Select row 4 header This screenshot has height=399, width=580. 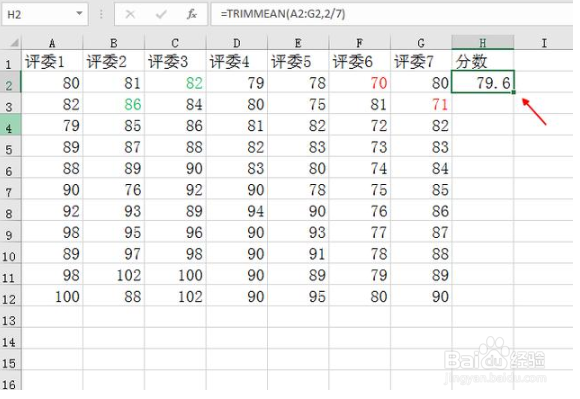[10, 126]
